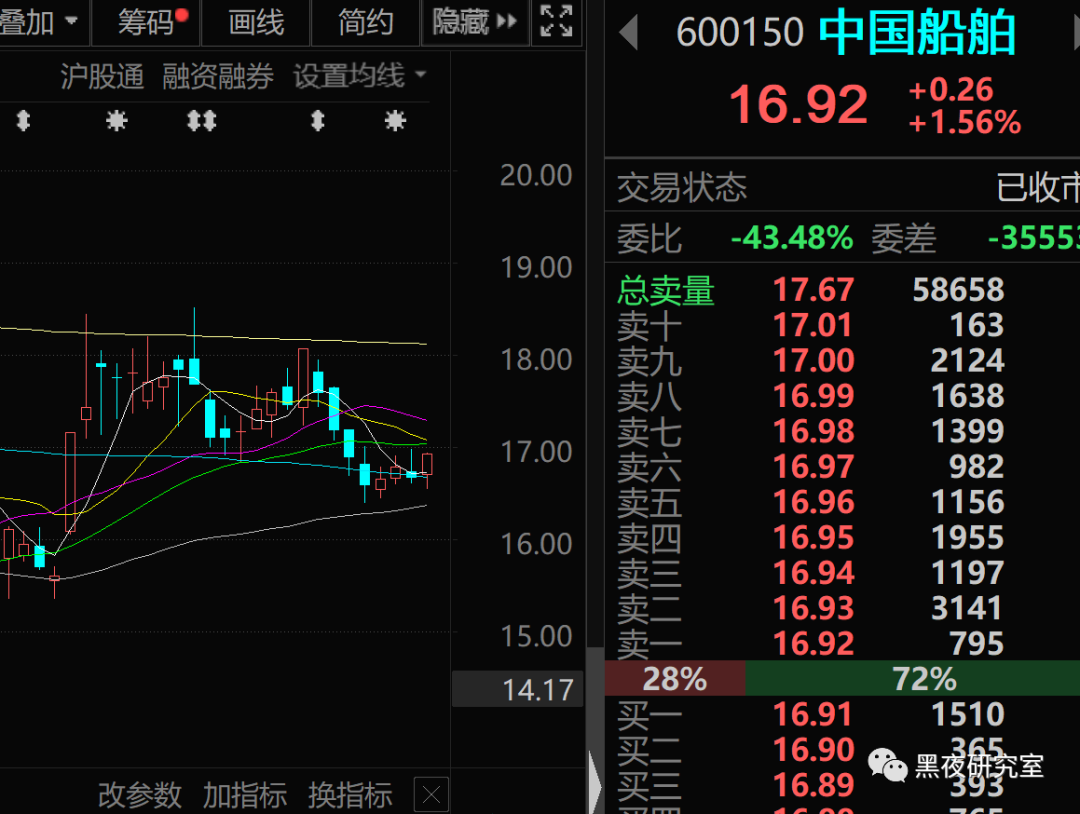Screen dimensions: 1080x814
Task: Select 卖七 order row at 16.98
Action: 842,431
